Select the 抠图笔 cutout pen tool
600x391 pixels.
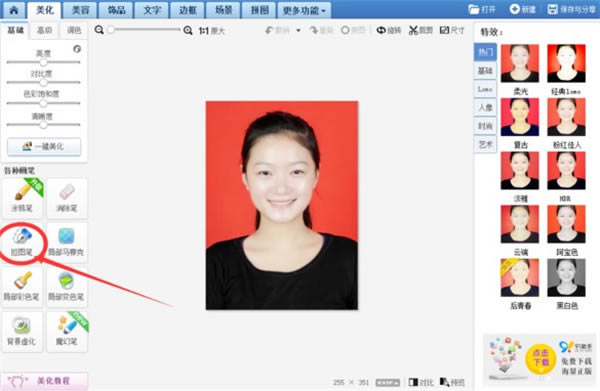coord(22,243)
